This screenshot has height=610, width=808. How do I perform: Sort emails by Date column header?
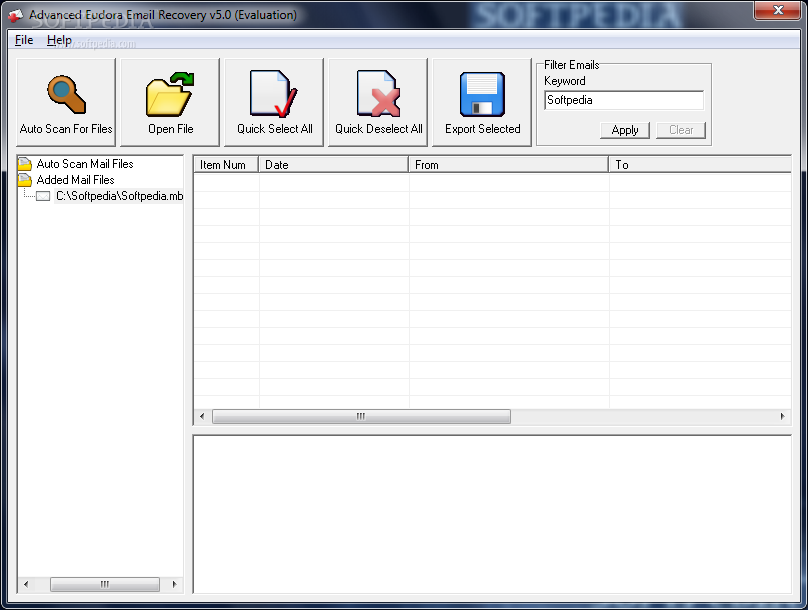(333, 165)
